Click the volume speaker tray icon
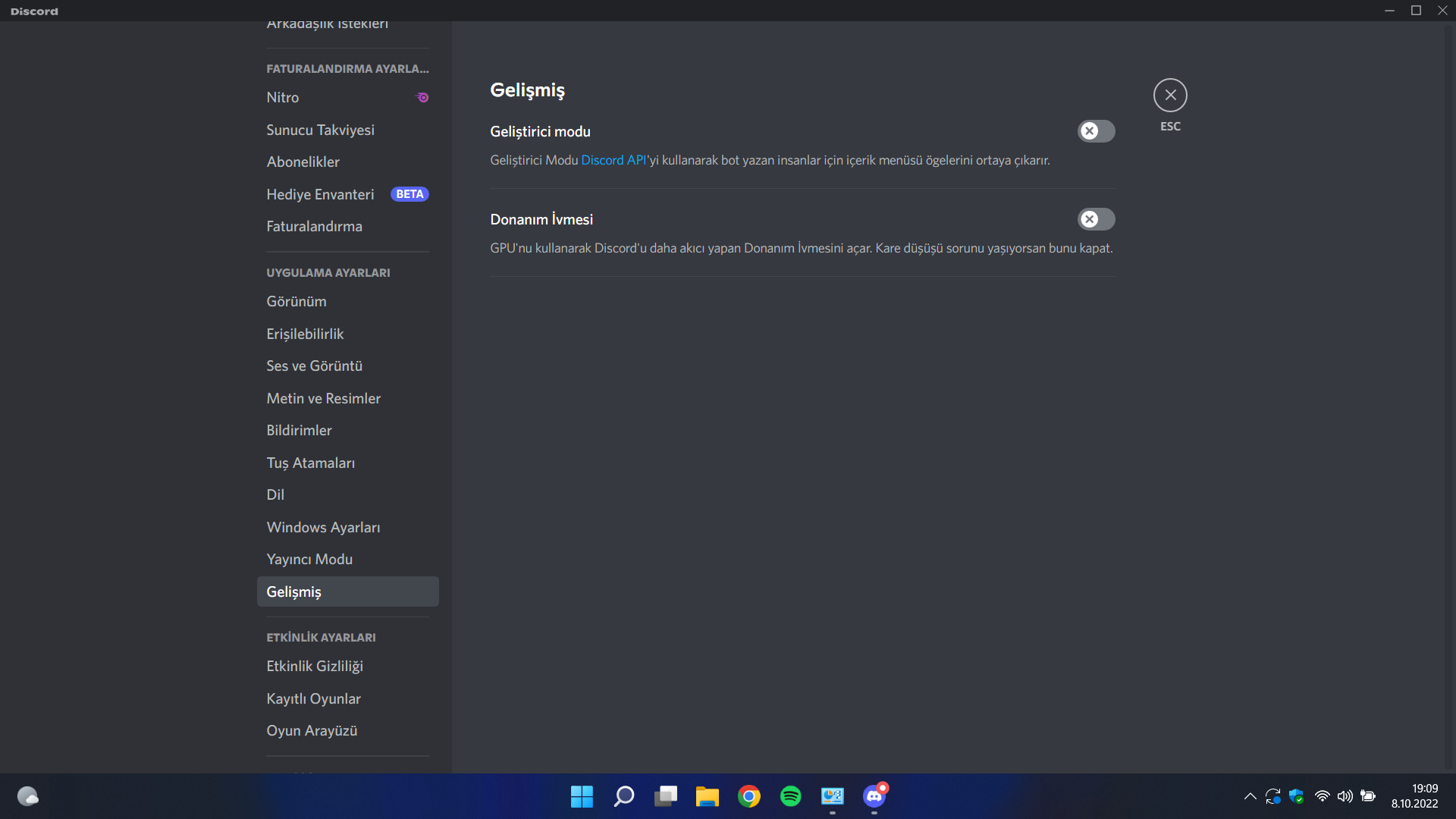This screenshot has height=819, width=1456. coord(1345,796)
